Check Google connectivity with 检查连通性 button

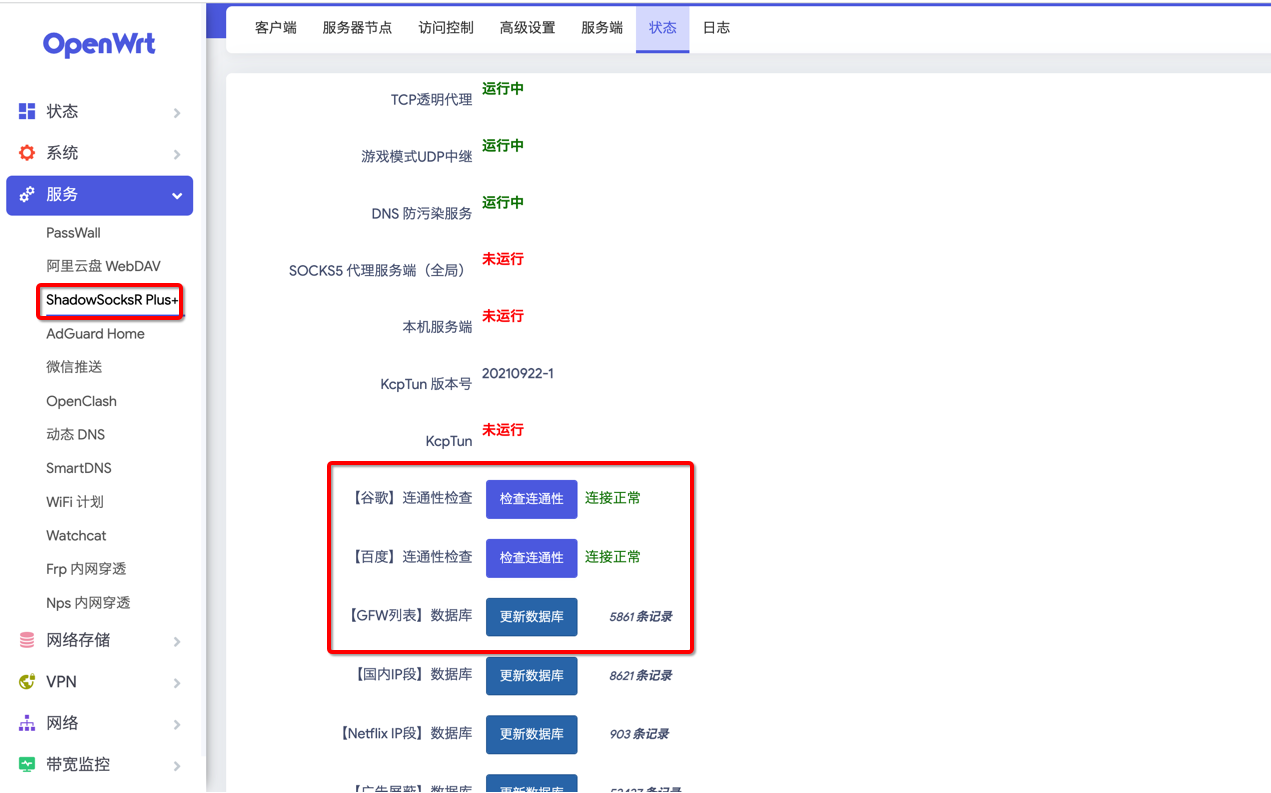[531, 499]
